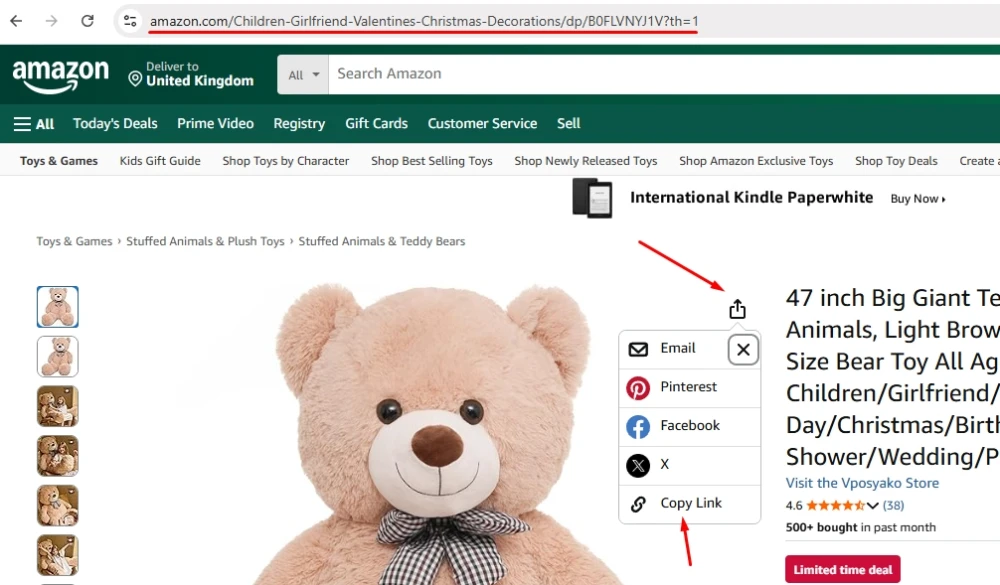Select the Kids Gift Guide tab
This screenshot has height=585, width=1000.
(x=159, y=160)
